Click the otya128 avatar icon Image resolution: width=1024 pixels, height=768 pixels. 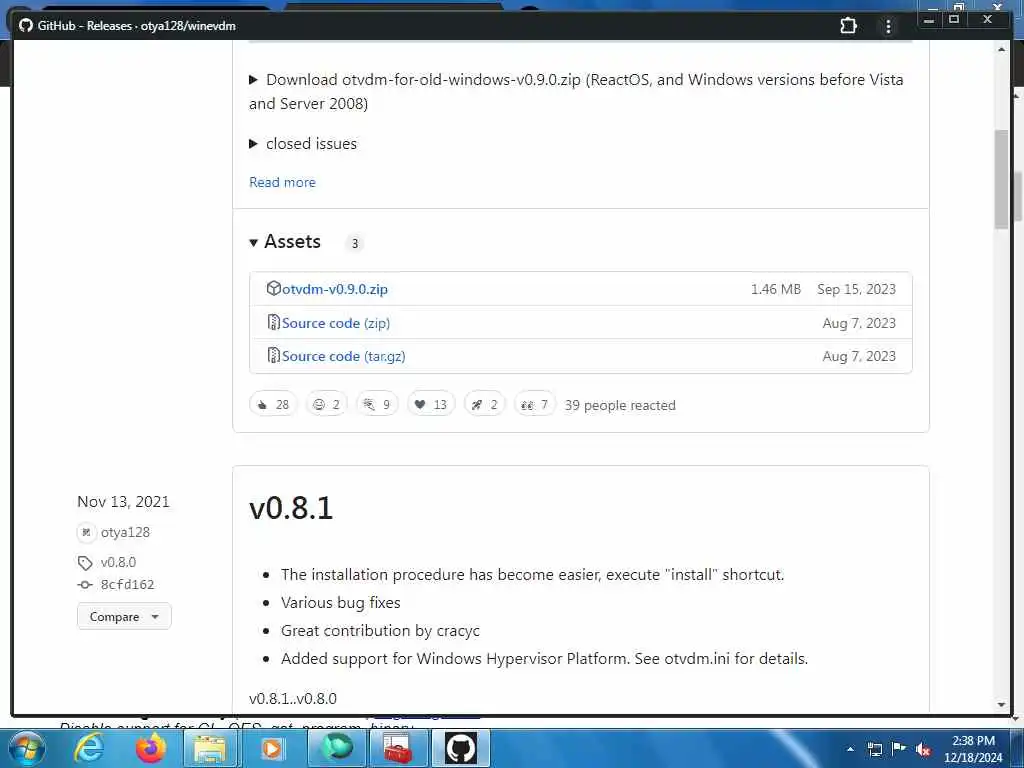[86, 533]
